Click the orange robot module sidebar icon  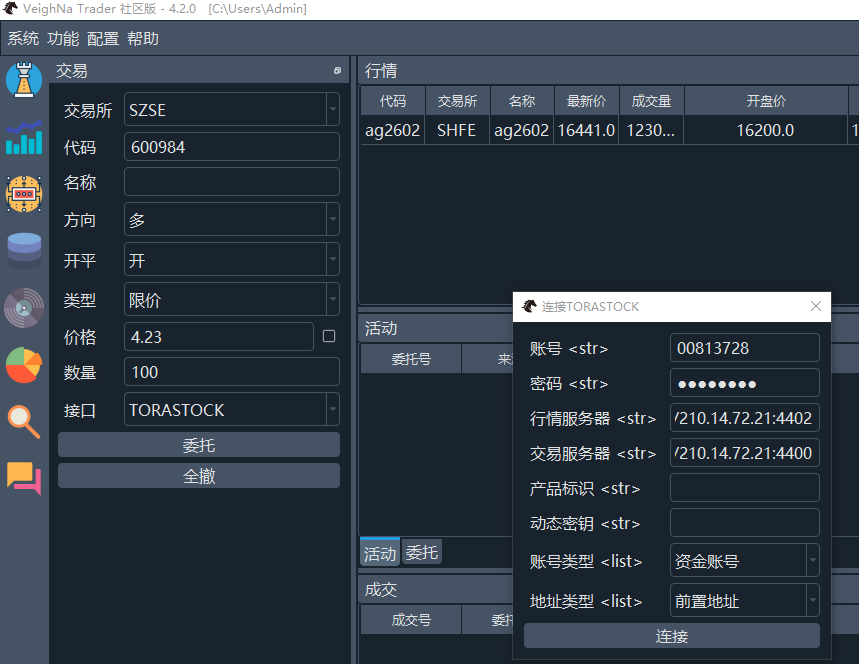[24, 193]
